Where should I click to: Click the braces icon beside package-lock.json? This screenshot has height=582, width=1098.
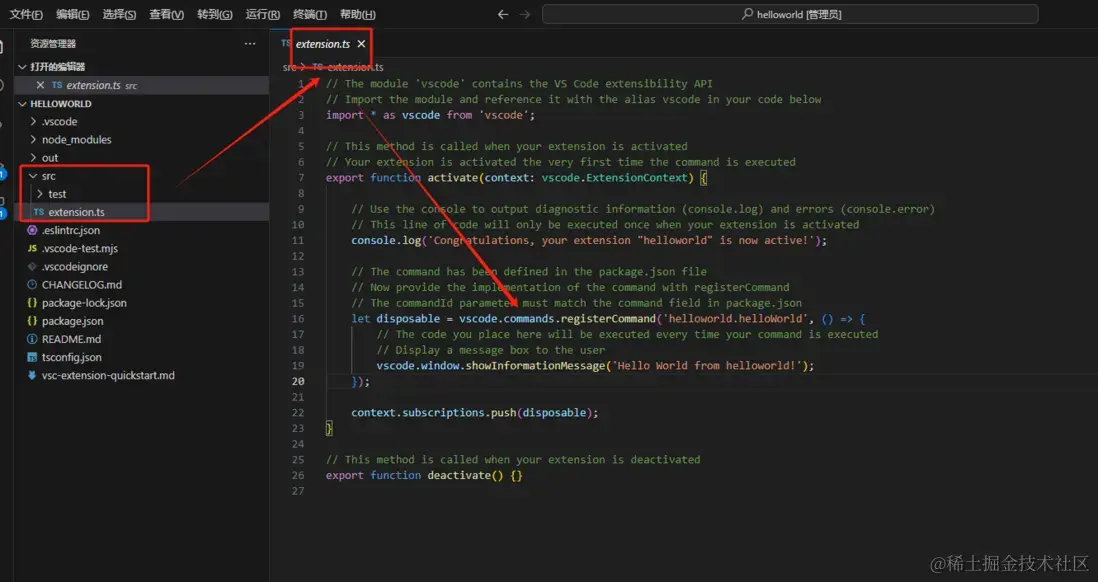tap(32, 303)
